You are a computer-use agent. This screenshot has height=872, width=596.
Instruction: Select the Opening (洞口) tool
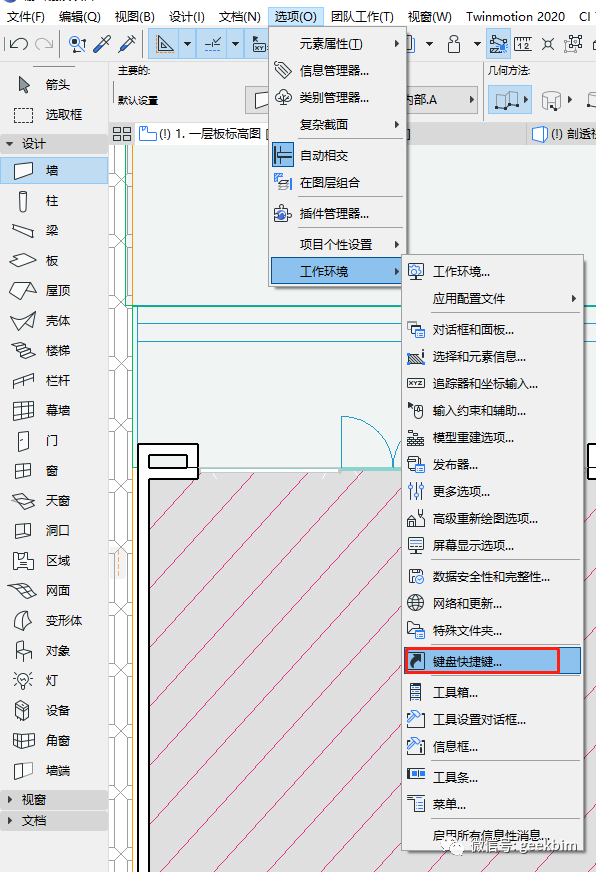pyautogui.click(x=54, y=531)
